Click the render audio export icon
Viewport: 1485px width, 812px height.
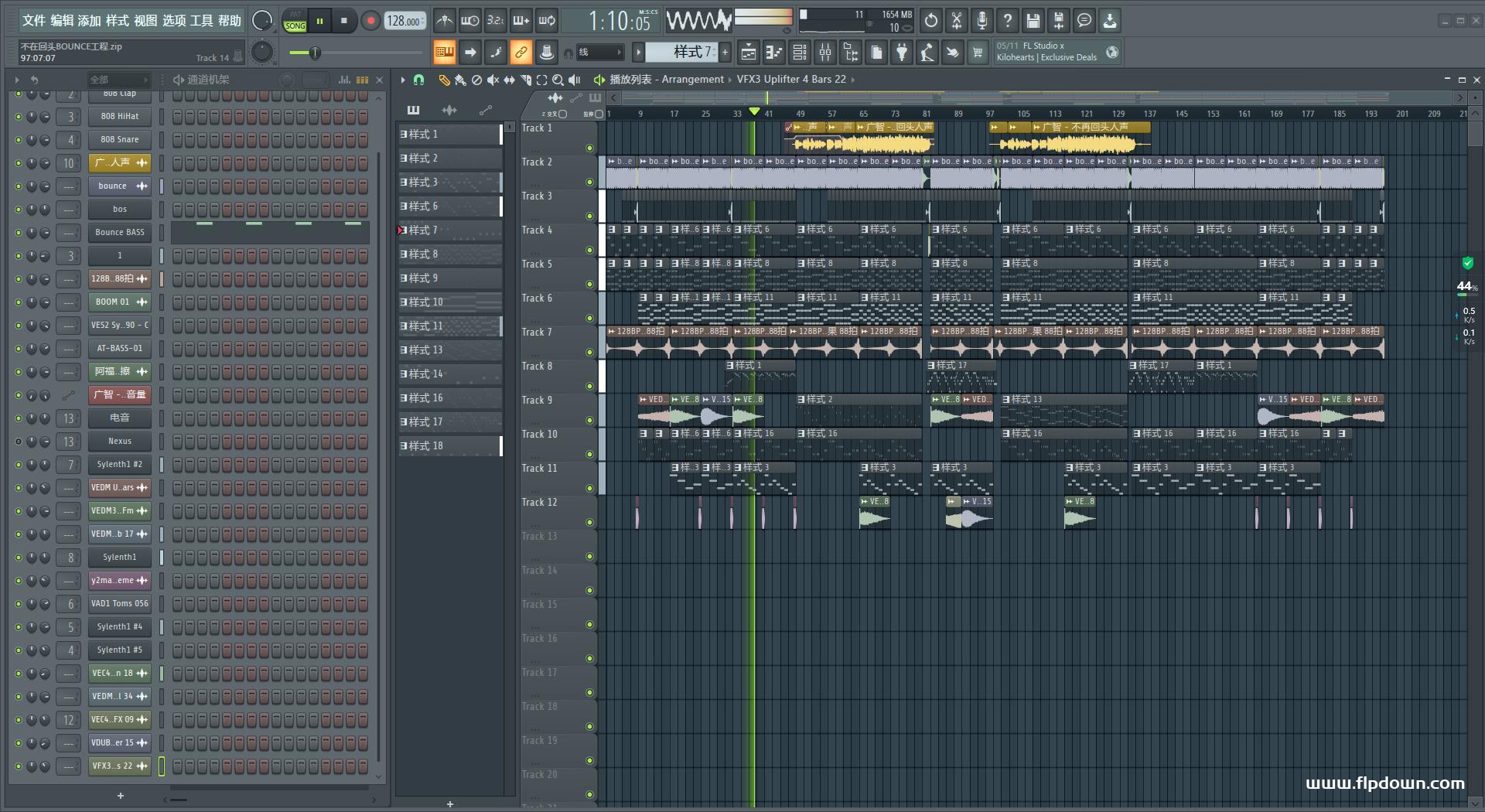coord(1059,21)
